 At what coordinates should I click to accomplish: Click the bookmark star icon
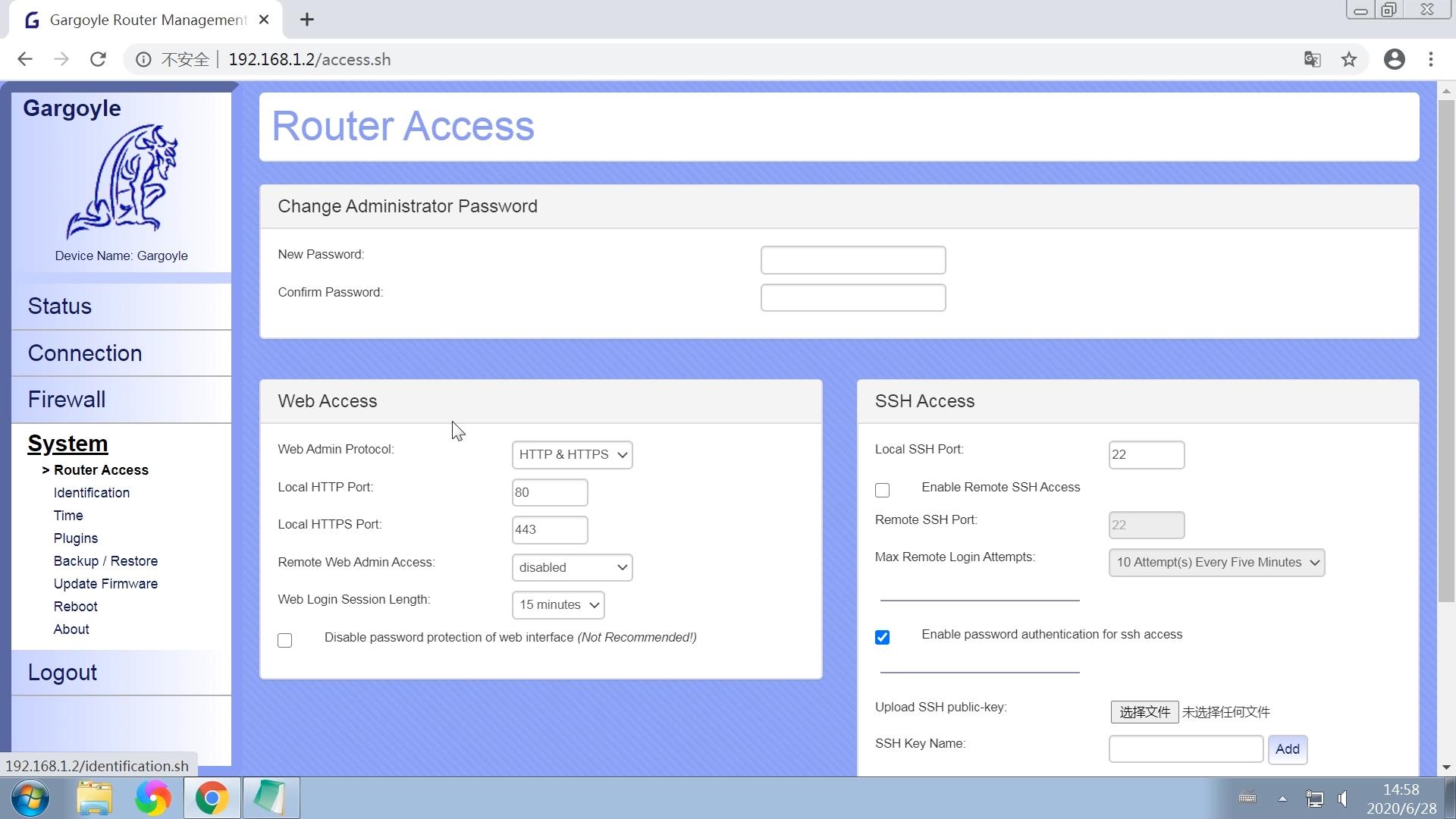(x=1348, y=59)
